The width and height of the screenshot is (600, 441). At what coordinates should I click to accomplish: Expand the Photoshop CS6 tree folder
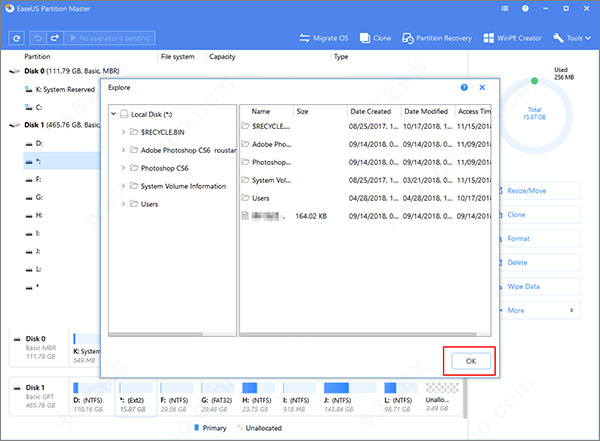pos(123,168)
